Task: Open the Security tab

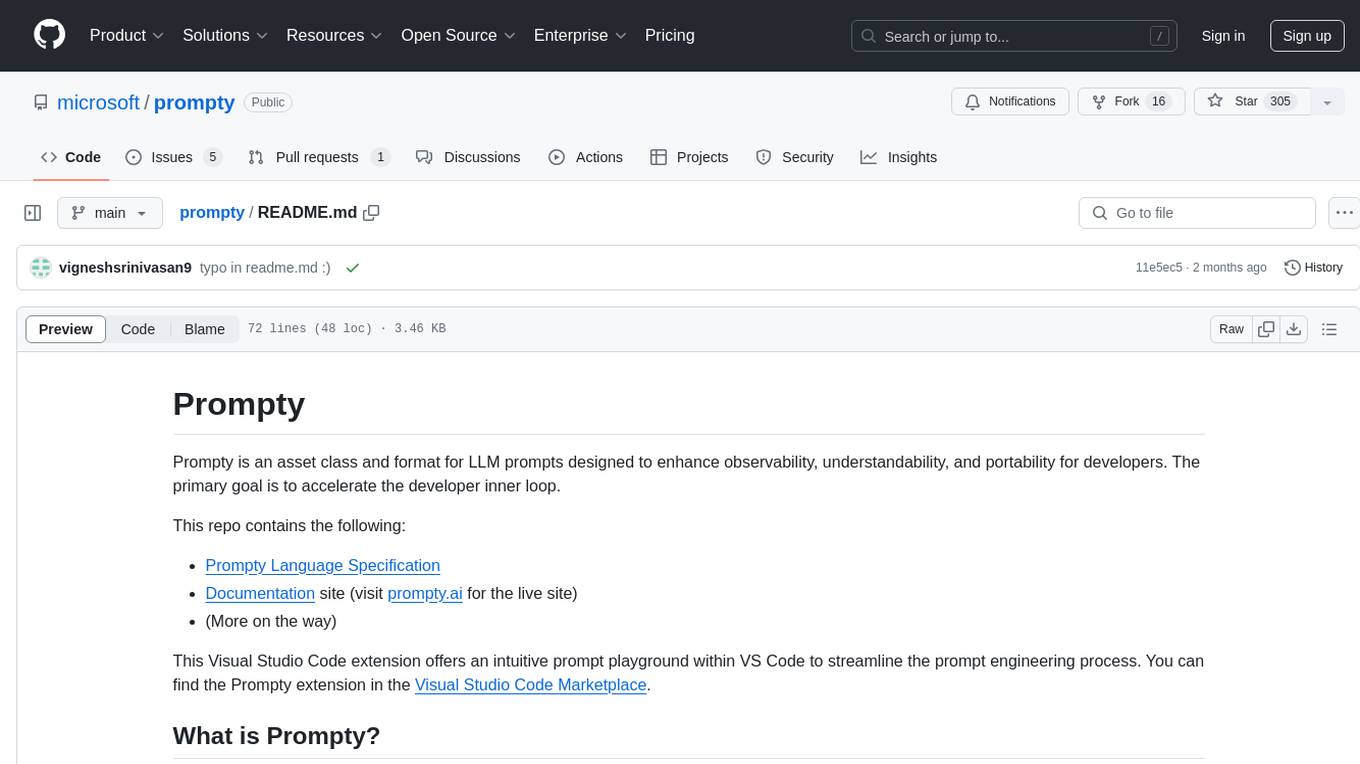Action: pos(795,157)
